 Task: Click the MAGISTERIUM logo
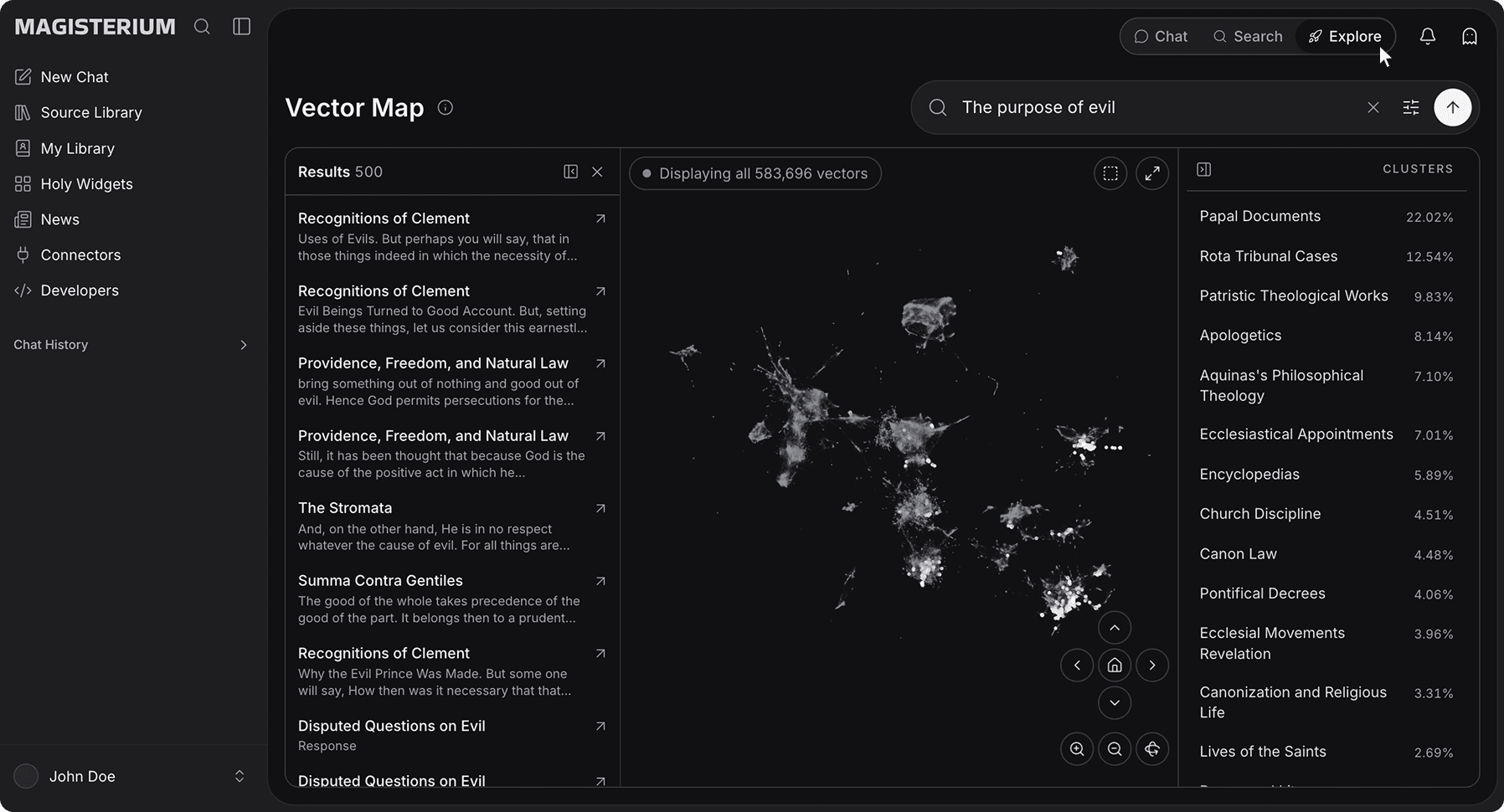(x=95, y=27)
